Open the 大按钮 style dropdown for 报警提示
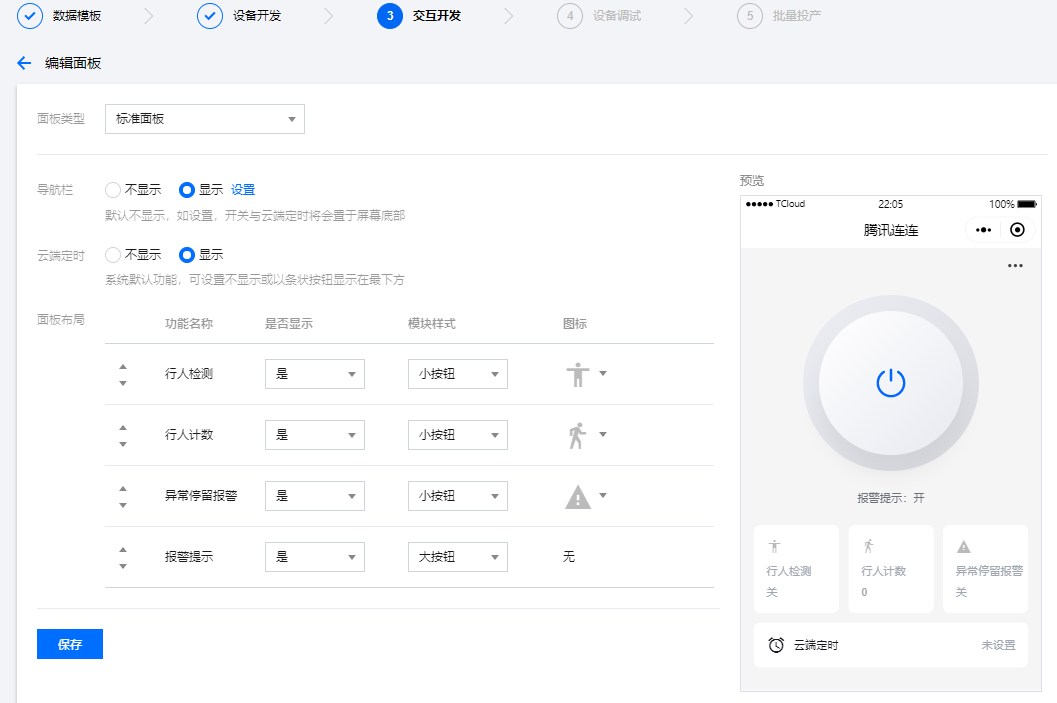The height and width of the screenshot is (703, 1057). pos(457,557)
